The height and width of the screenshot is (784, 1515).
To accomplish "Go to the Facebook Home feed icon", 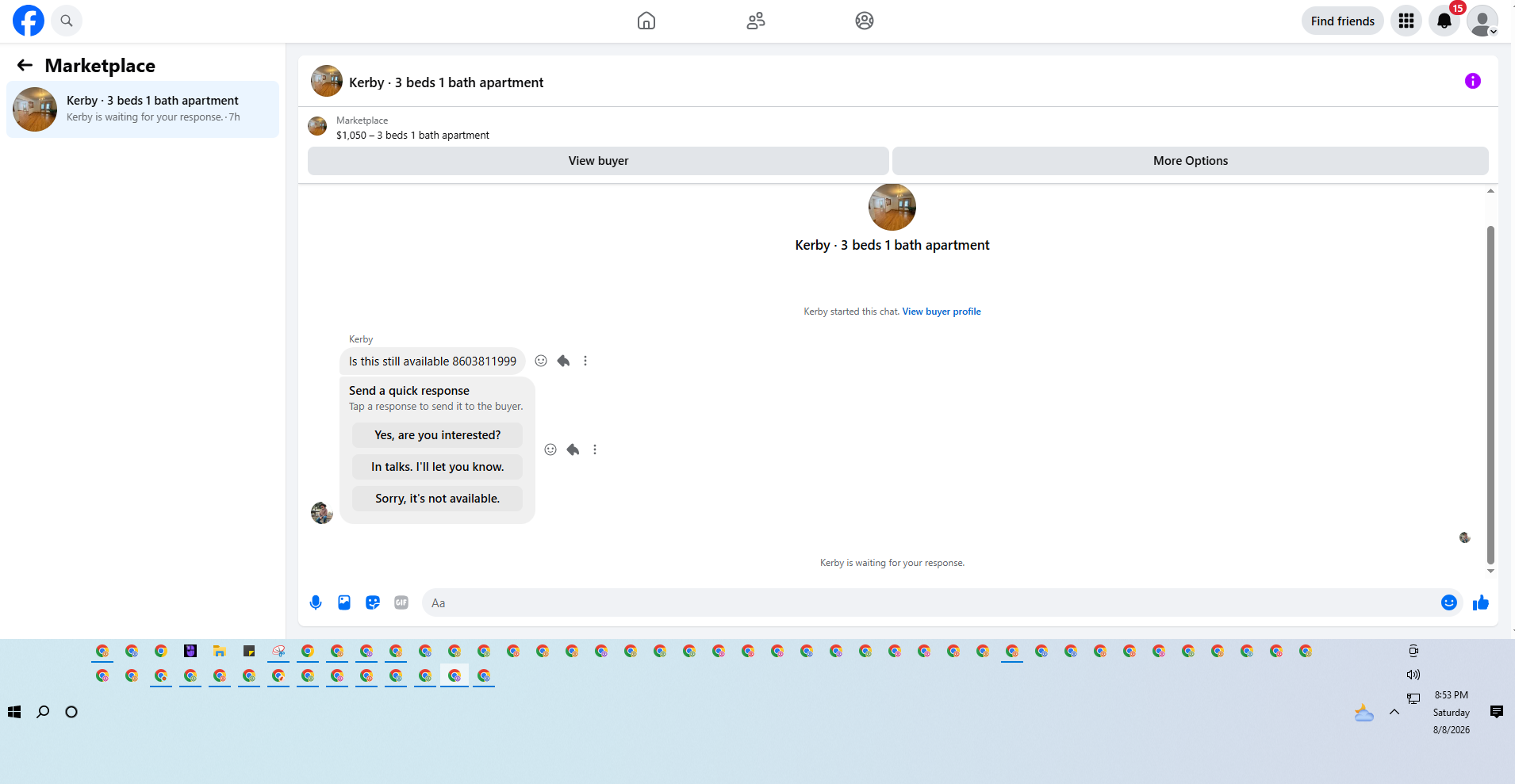I will (x=646, y=21).
